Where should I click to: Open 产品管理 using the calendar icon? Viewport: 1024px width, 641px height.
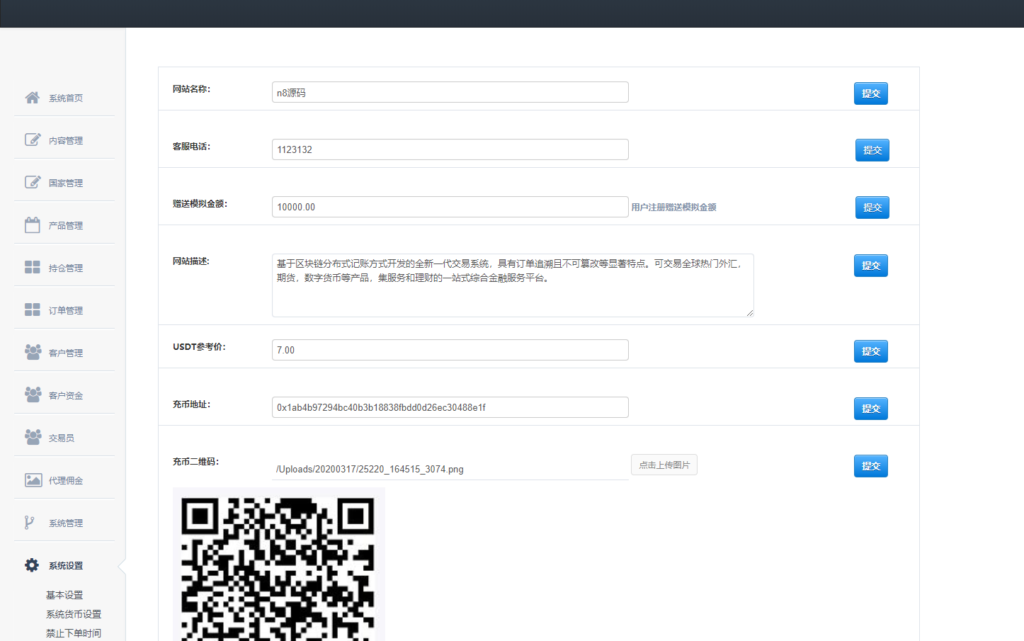point(31,224)
